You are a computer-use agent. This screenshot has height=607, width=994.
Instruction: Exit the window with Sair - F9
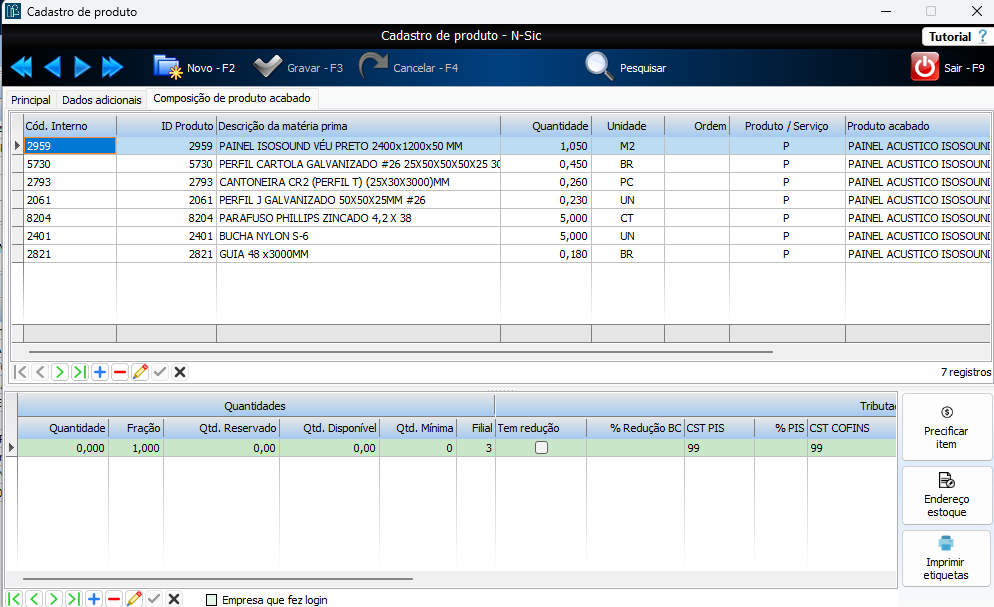point(948,67)
